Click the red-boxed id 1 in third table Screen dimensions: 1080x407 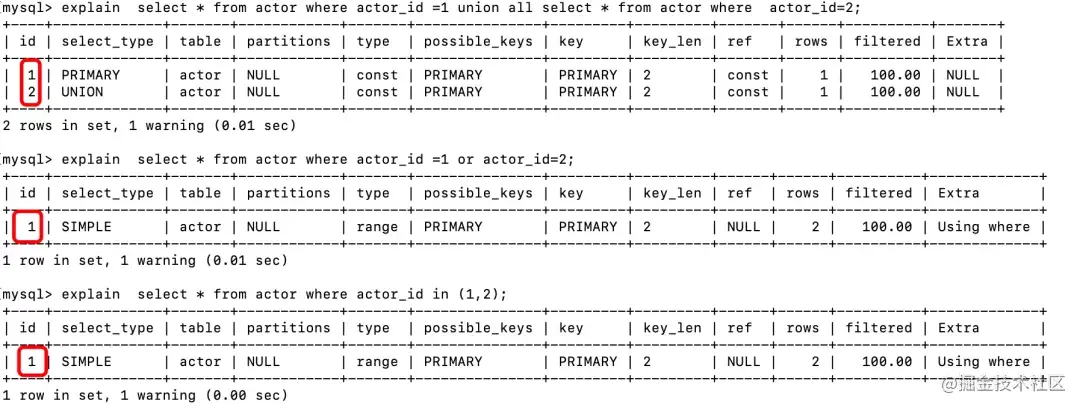tap(31, 362)
